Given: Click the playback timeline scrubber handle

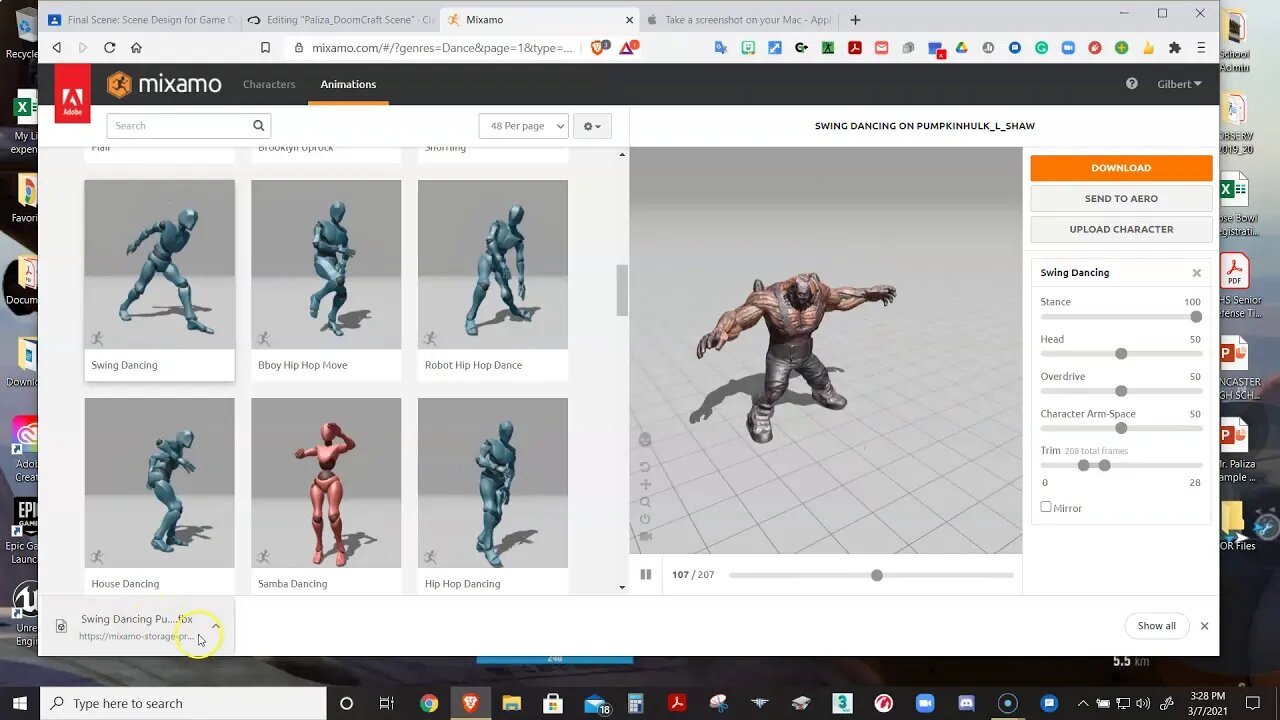Looking at the screenshot, I should click(x=877, y=575).
